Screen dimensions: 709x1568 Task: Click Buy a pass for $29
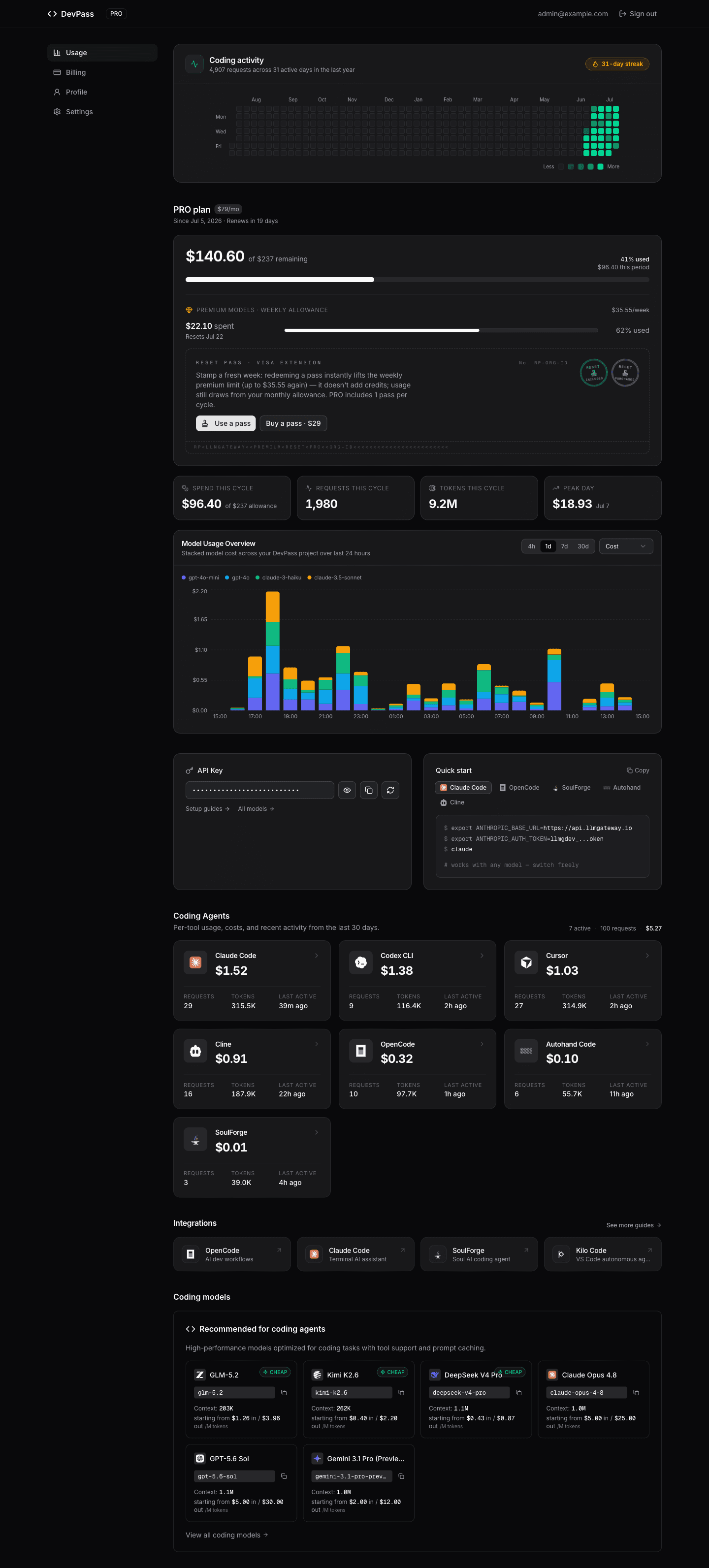293,424
